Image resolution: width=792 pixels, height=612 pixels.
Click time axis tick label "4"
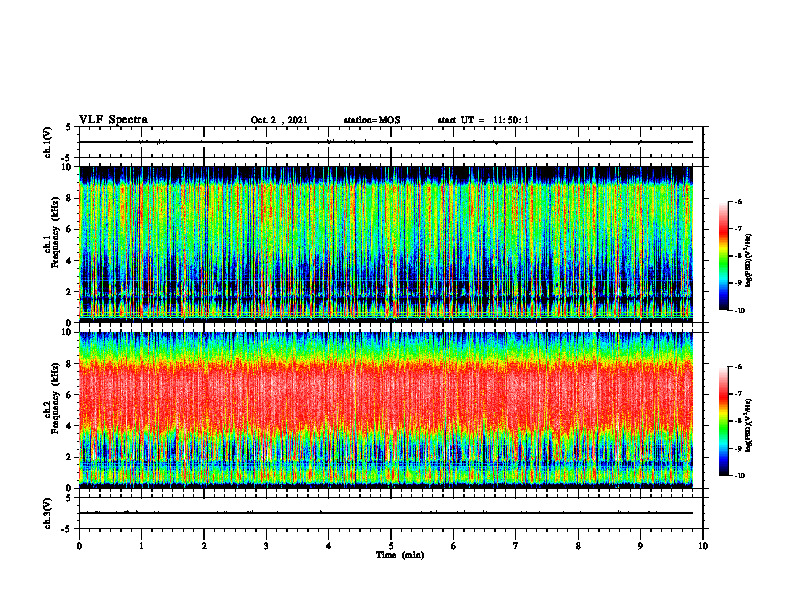click(329, 546)
